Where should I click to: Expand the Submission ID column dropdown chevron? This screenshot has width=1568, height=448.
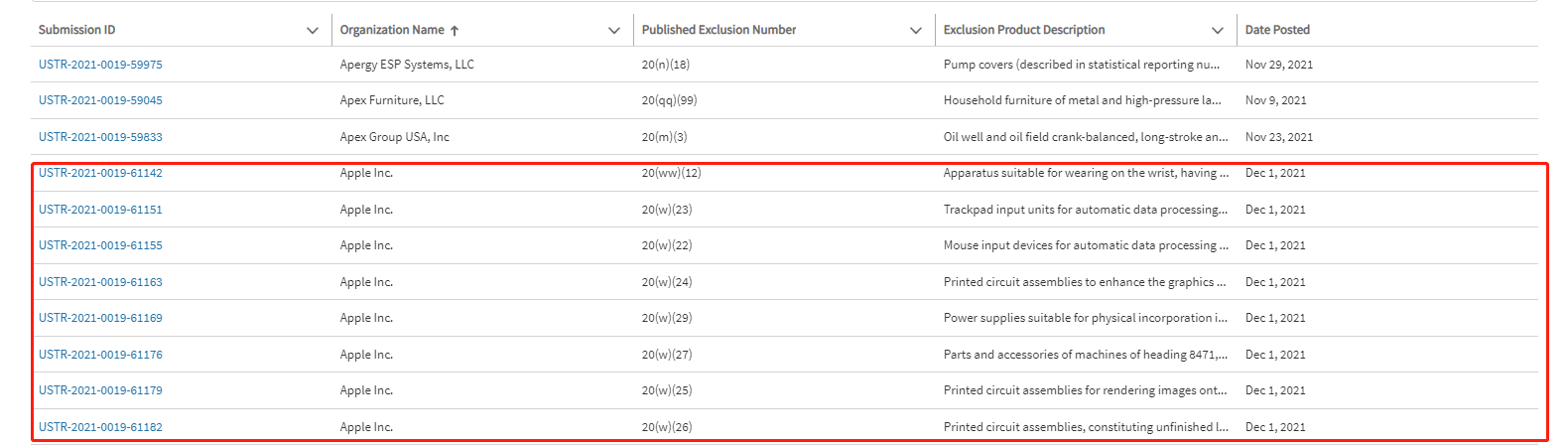[313, 31]
